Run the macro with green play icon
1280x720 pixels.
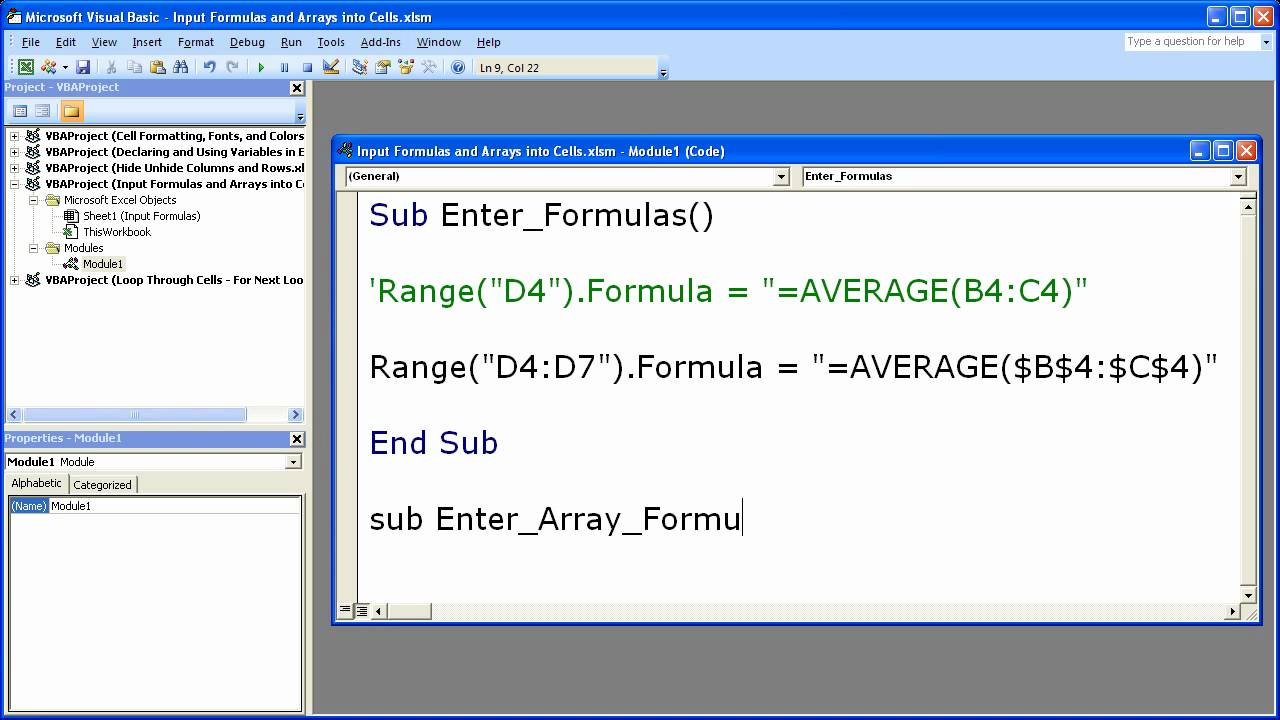[261, 67]
